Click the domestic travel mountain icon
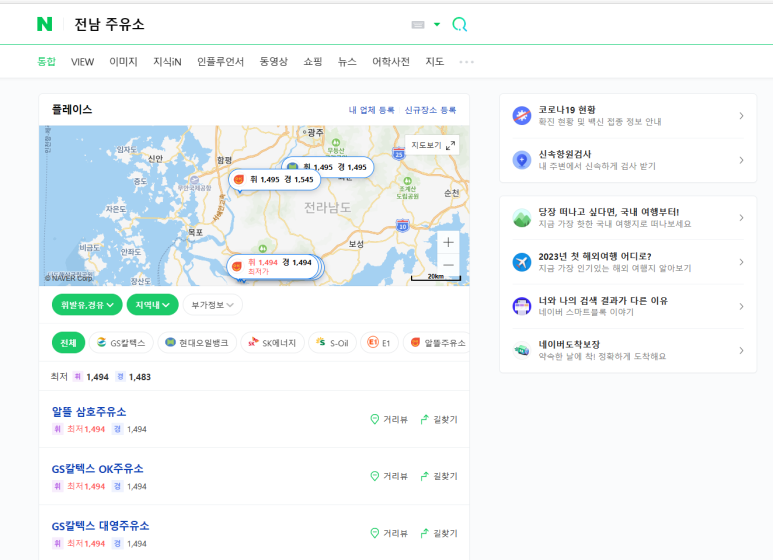 522,218
